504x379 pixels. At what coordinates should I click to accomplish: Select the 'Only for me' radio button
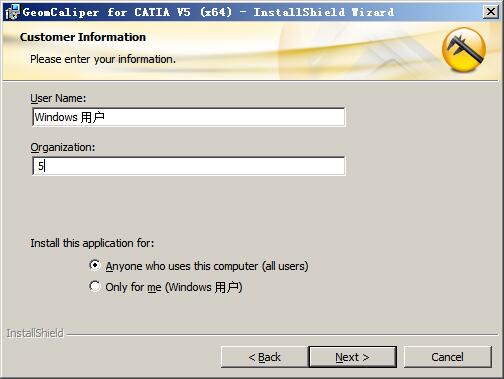click(95, 286)
